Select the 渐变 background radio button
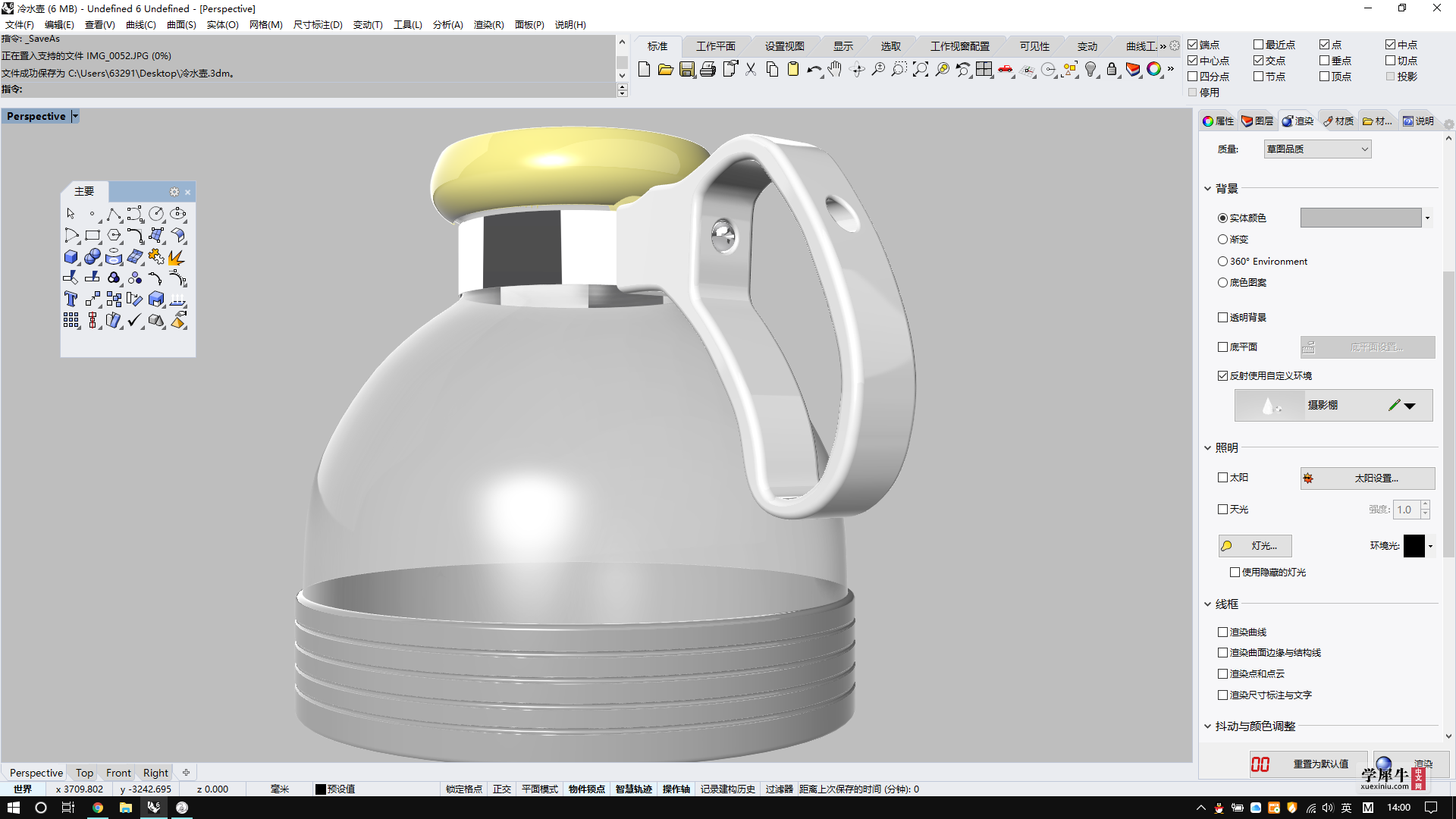 click(x=1222, y=240)
